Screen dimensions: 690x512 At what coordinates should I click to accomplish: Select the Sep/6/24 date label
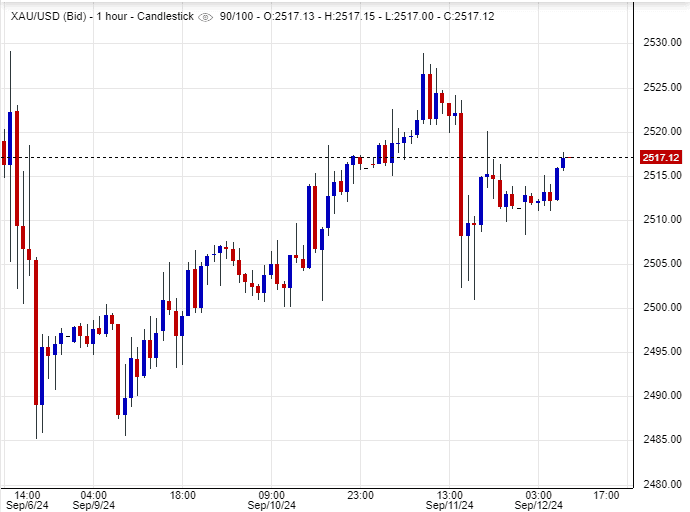tap(26, 505)
